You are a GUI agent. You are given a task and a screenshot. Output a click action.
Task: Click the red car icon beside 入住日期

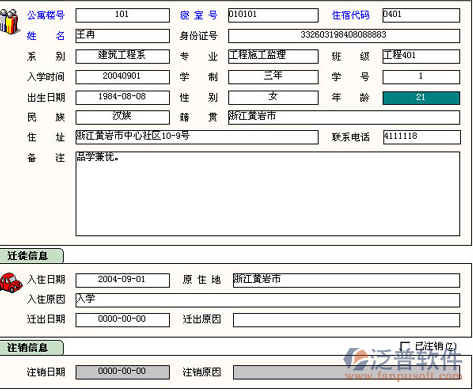pos(11,282)
